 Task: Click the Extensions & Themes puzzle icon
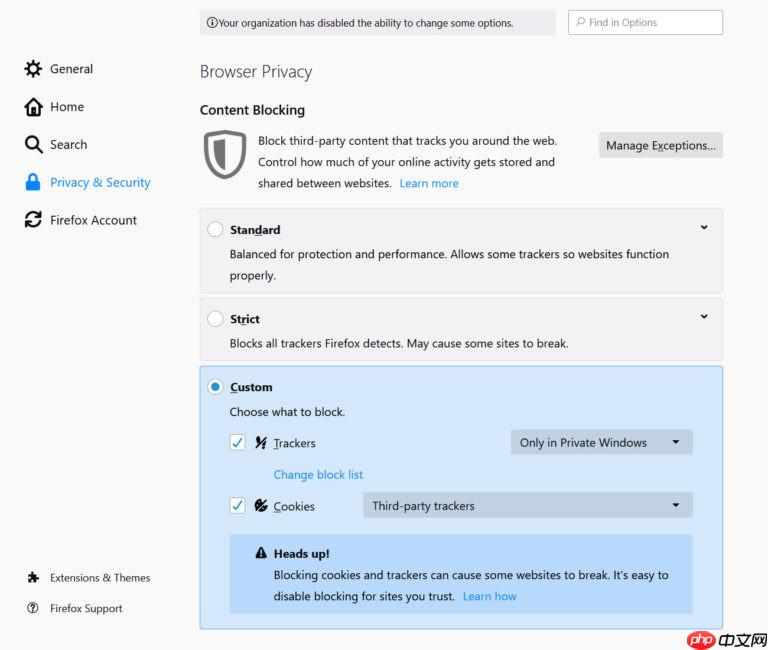(33, 578)
